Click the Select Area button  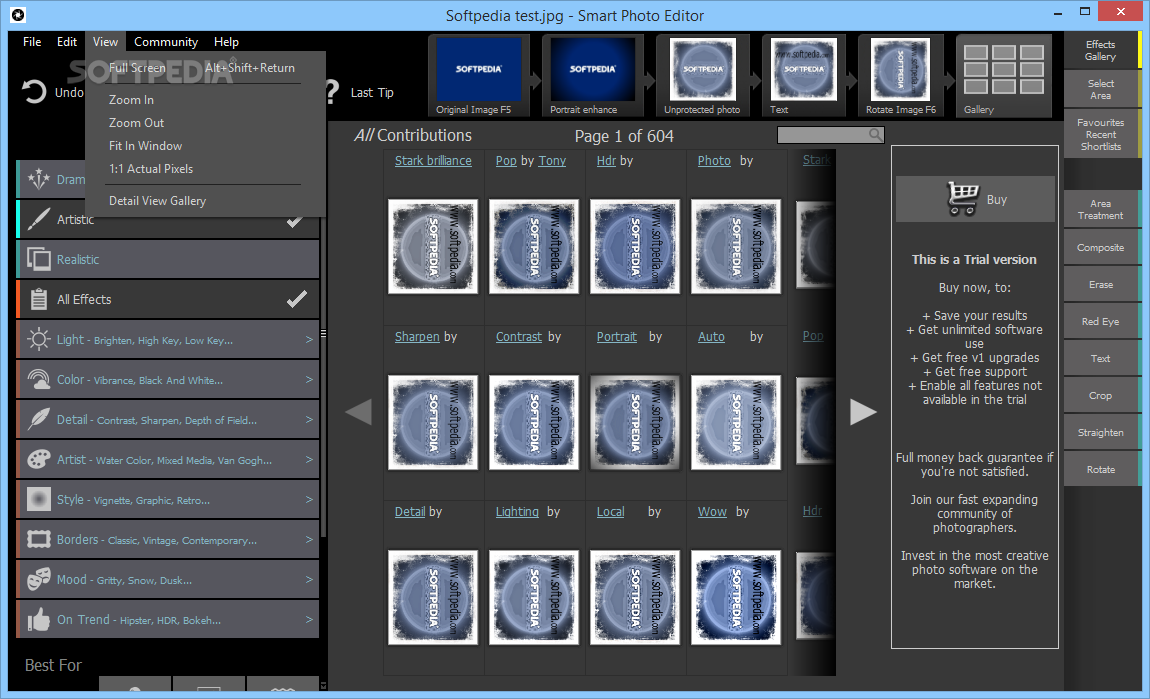click(1100, 89)
